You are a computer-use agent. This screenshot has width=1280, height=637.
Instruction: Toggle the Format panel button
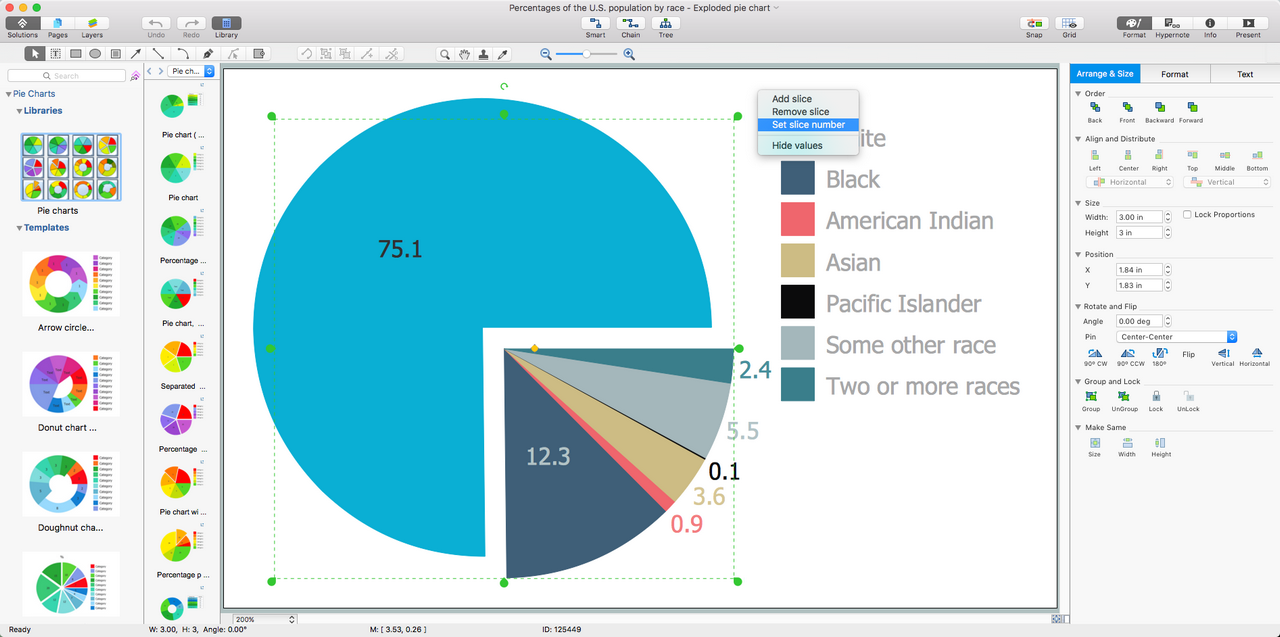[1134, 23]
